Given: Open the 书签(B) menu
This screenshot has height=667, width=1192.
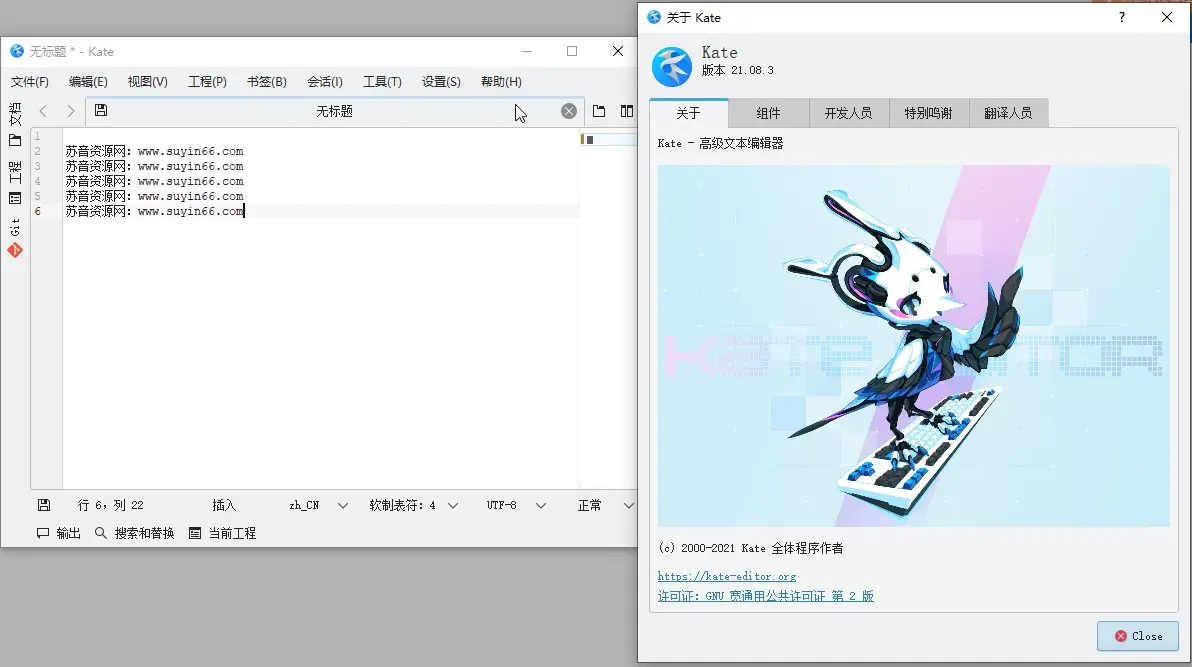Looking at the screenshot, I should (x=267, y=81).
